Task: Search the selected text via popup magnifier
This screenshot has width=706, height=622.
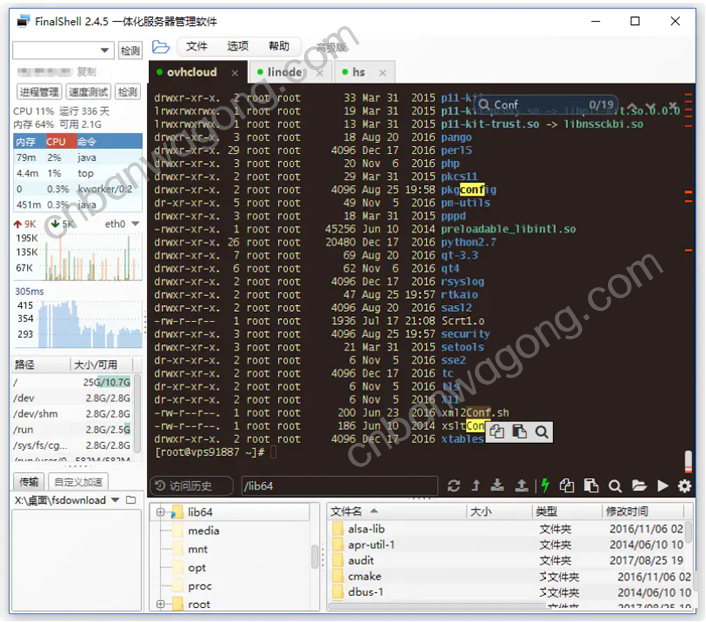Action: [542, 432]
